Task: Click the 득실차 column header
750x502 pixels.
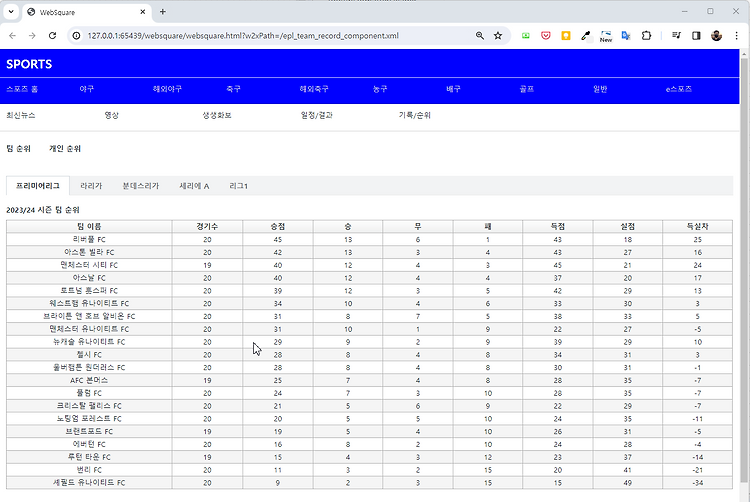Action: [x=697, y=227]
